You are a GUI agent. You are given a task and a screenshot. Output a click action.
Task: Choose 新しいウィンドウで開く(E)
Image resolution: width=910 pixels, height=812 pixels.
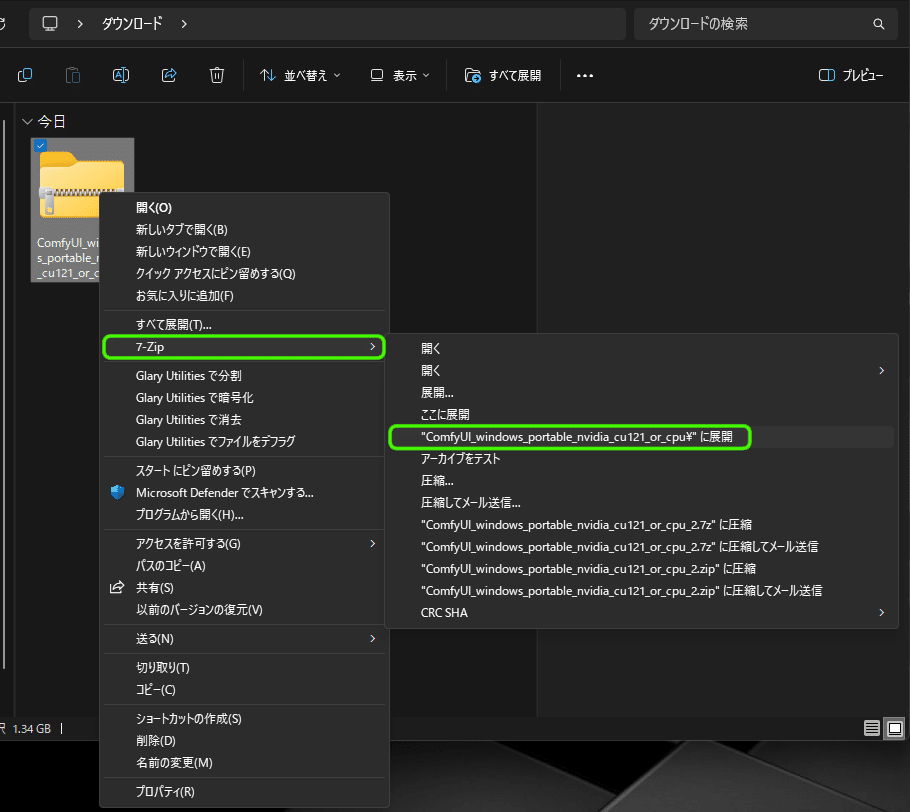(x=244, y=252)
